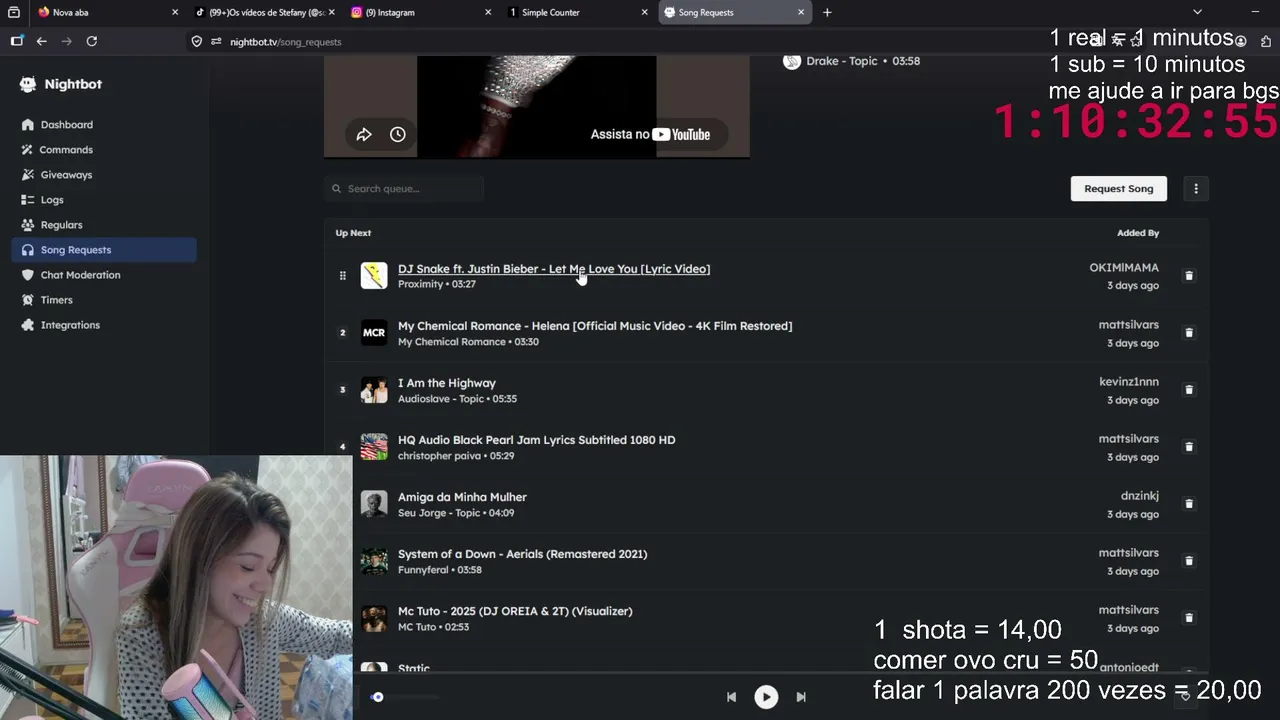The height and width of the screenshot is (720, 1280).
Task: Delete Amiga da Minha Mulher from queue
Action: click(x=1189, y=504)
